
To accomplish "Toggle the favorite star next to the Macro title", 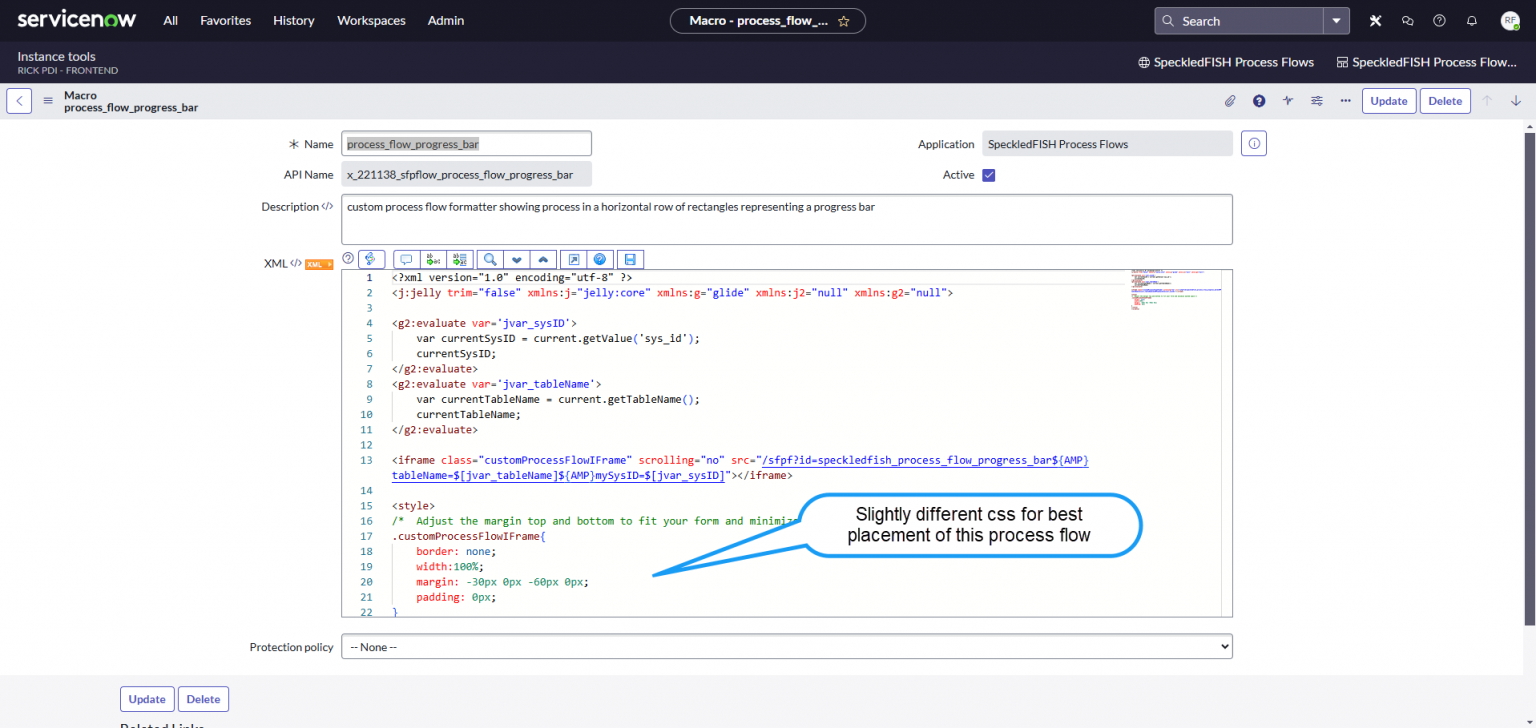I will (844, 20).
